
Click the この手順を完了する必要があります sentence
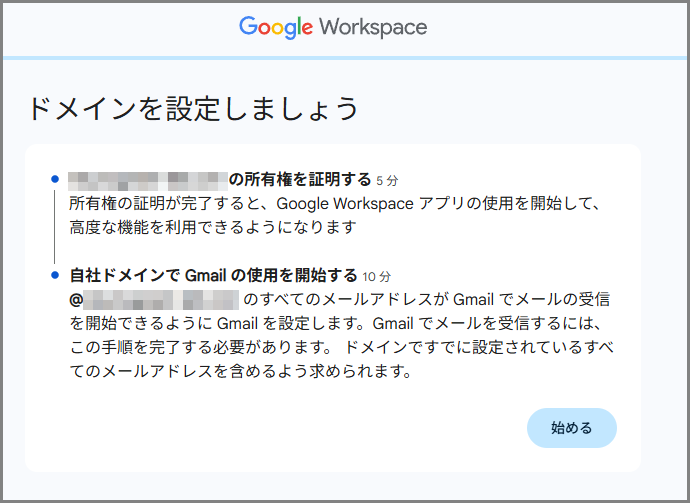pos(200,348)
